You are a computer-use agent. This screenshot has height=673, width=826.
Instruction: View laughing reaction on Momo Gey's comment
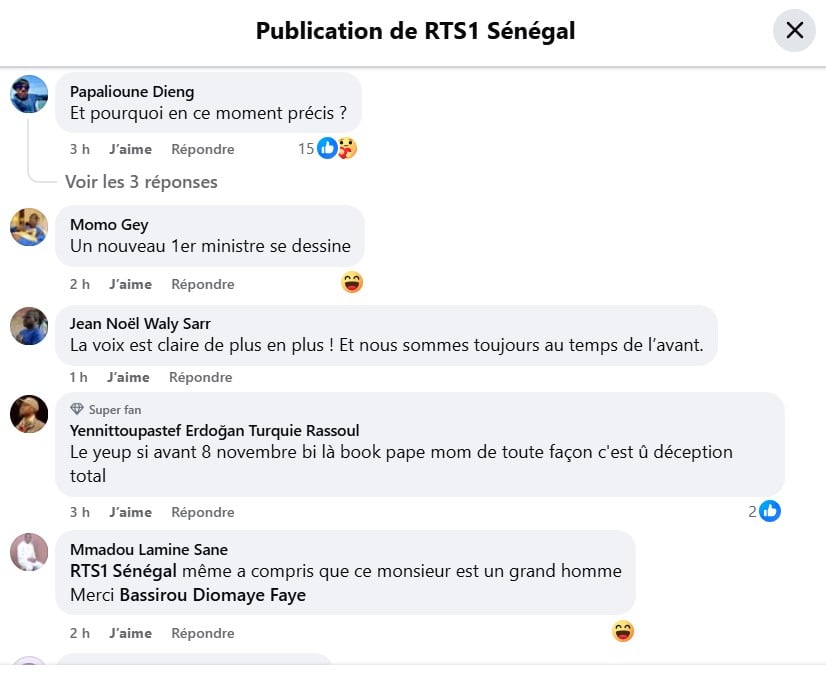coord(352,283)
